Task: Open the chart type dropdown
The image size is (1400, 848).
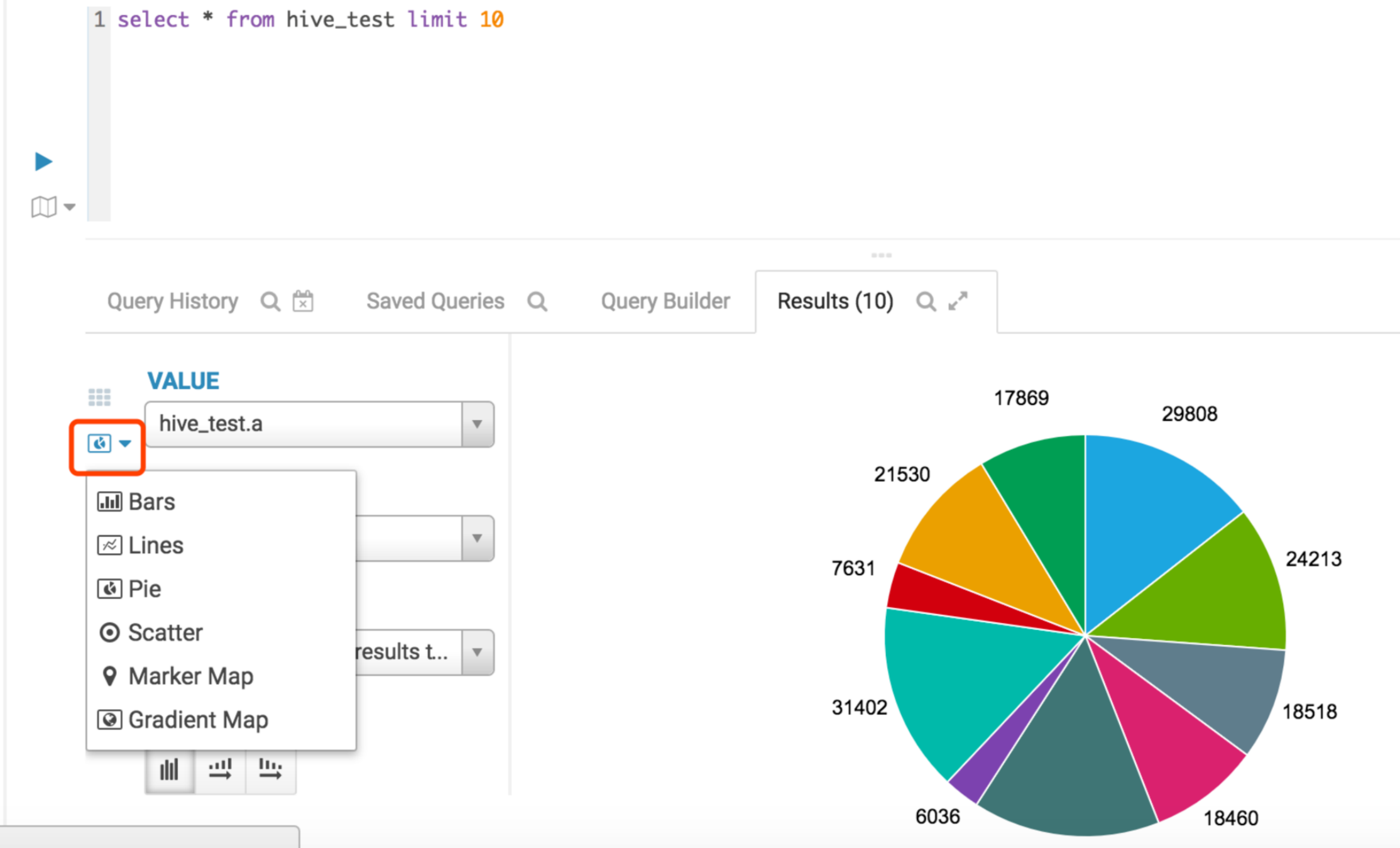Action: click(109, 444)
